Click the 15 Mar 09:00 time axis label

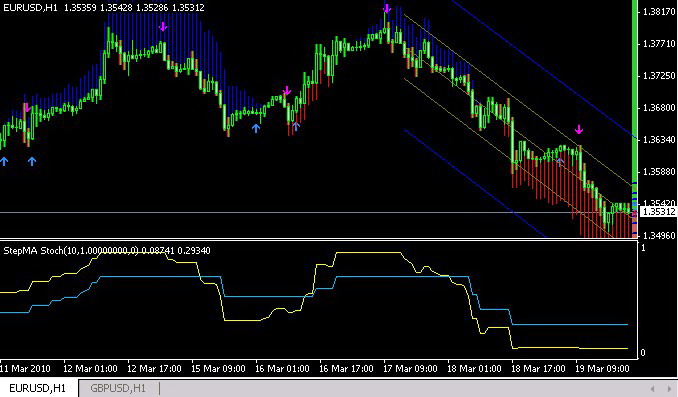pyautogui.click(x=218, y=369)
